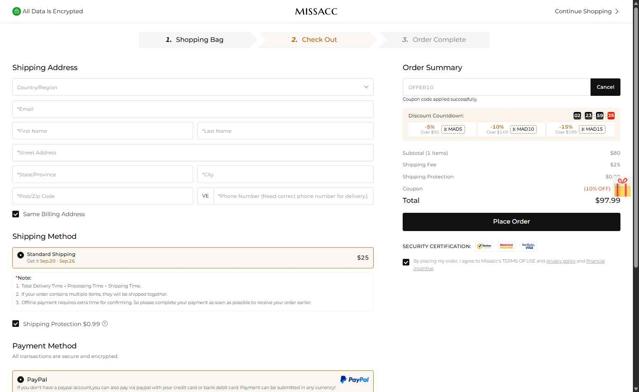Click the red countdown seconds box
Image resolution: width=639 pixels, height=392 pixels.
(611, 116)
